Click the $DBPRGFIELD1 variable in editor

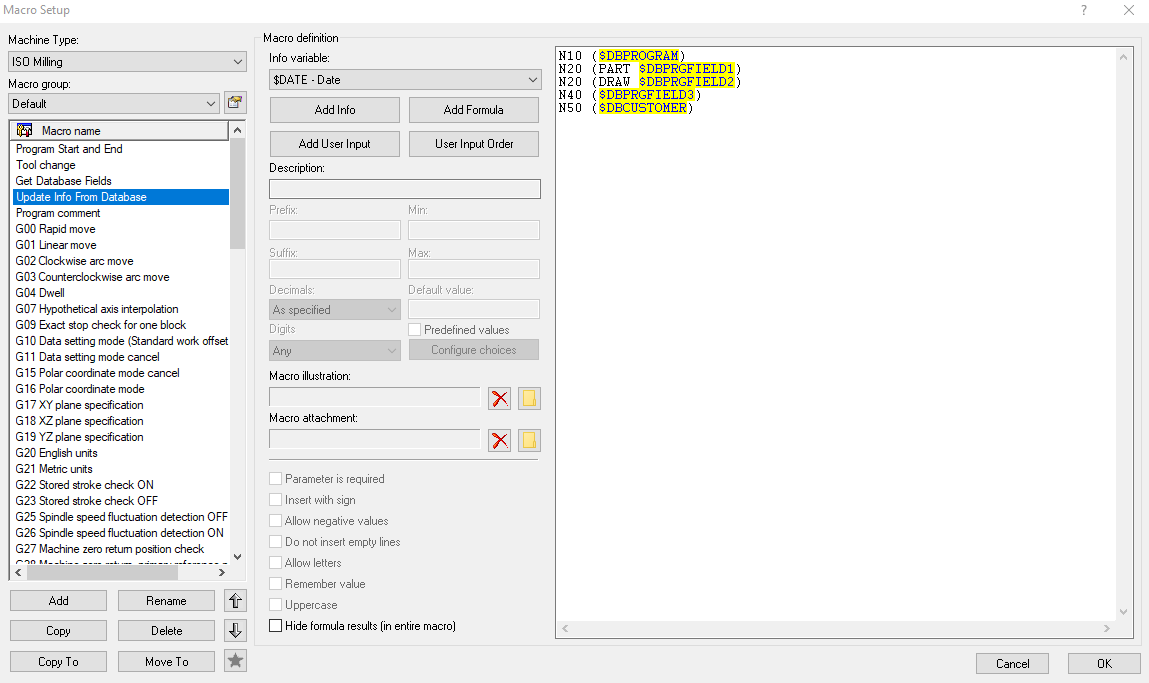[687, 69]
